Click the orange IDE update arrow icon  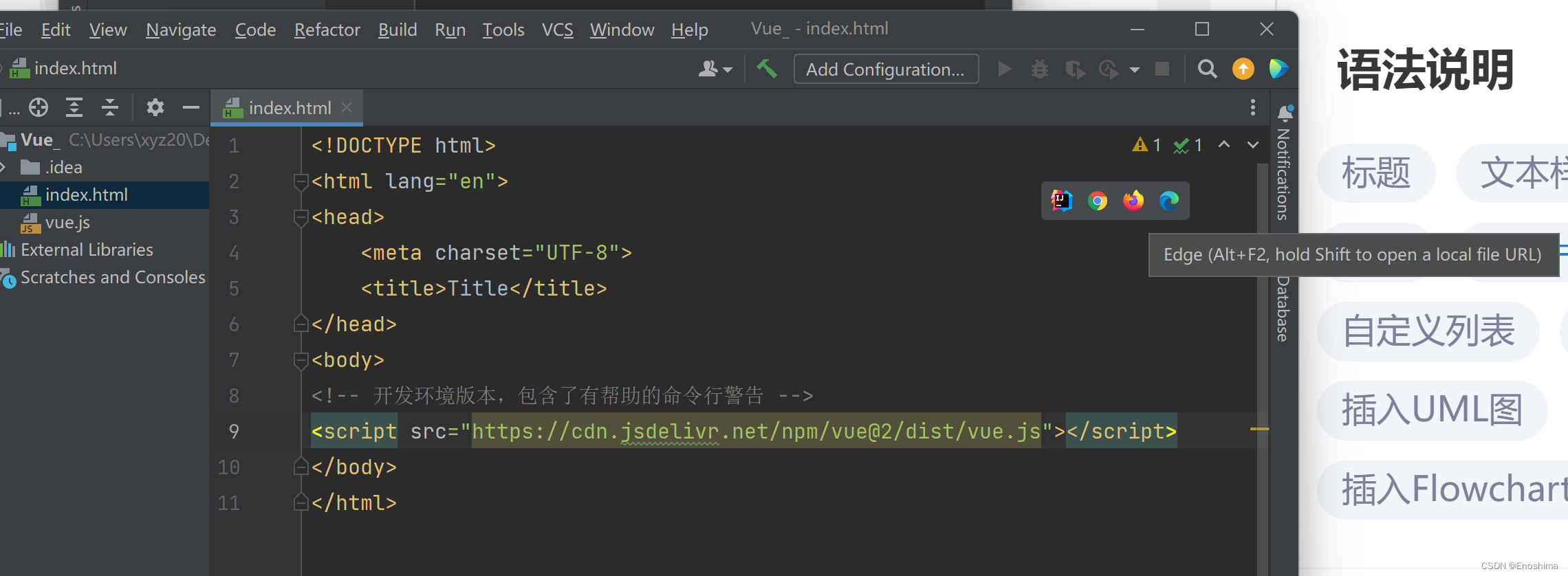[x=1243, y=69]
